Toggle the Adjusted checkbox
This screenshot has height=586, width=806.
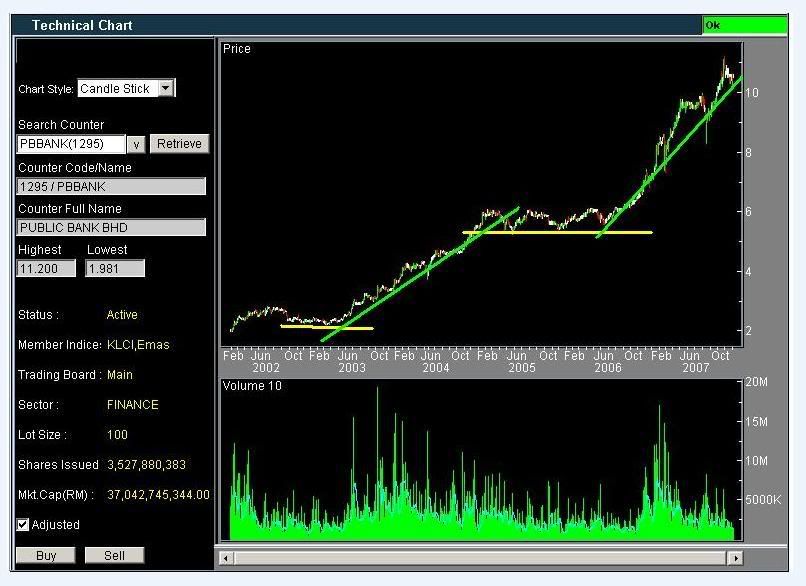(x=23, y=525)
